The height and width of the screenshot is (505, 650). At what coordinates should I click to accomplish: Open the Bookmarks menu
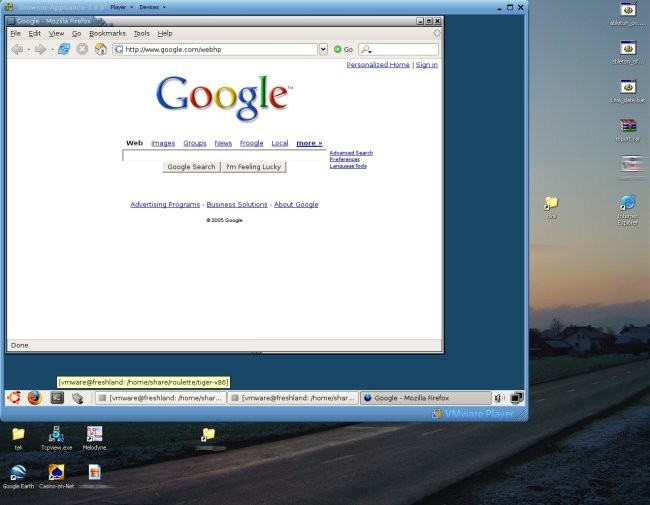tap(107, 33)
